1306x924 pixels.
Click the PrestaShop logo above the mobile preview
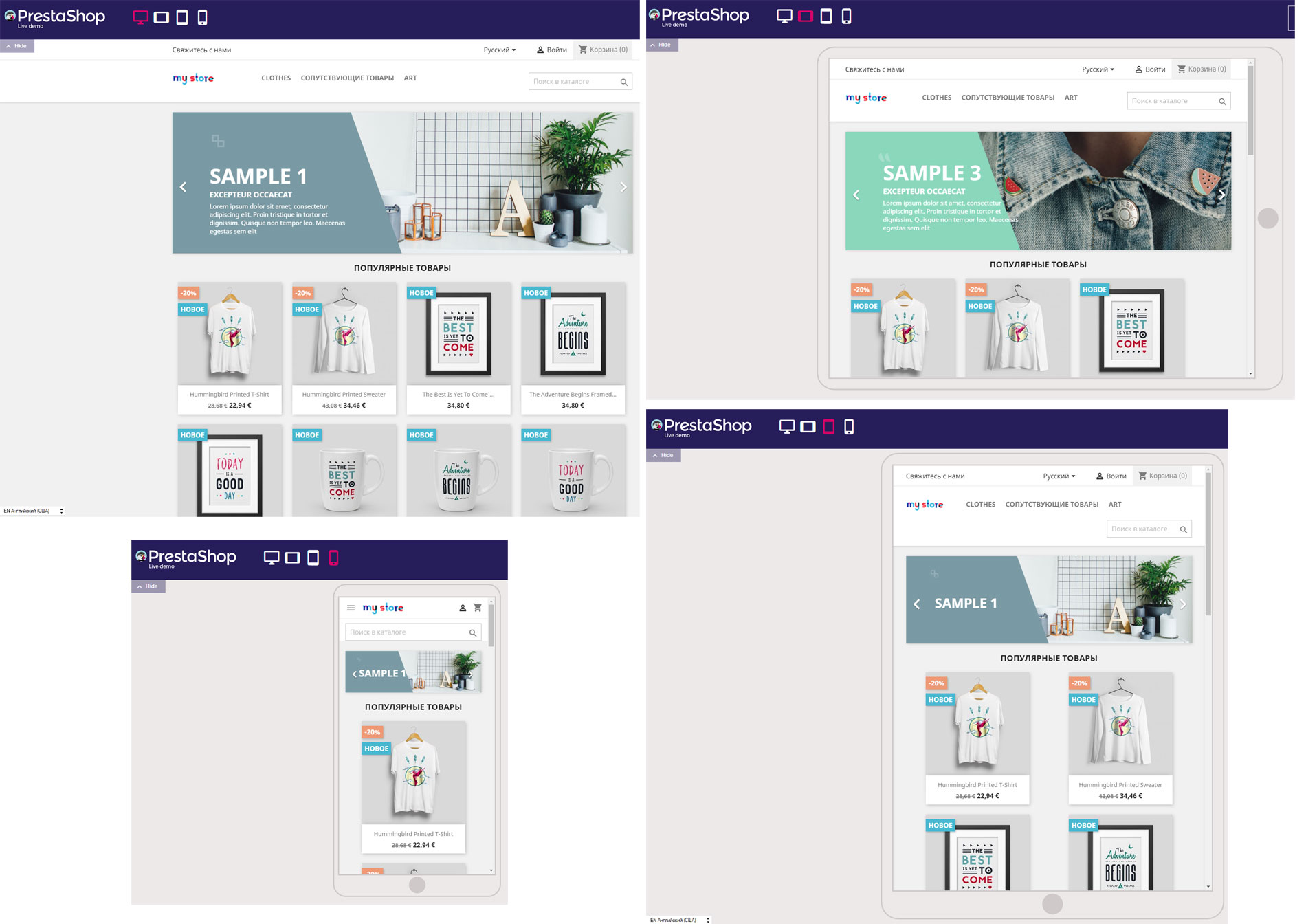tap(186, 558)
